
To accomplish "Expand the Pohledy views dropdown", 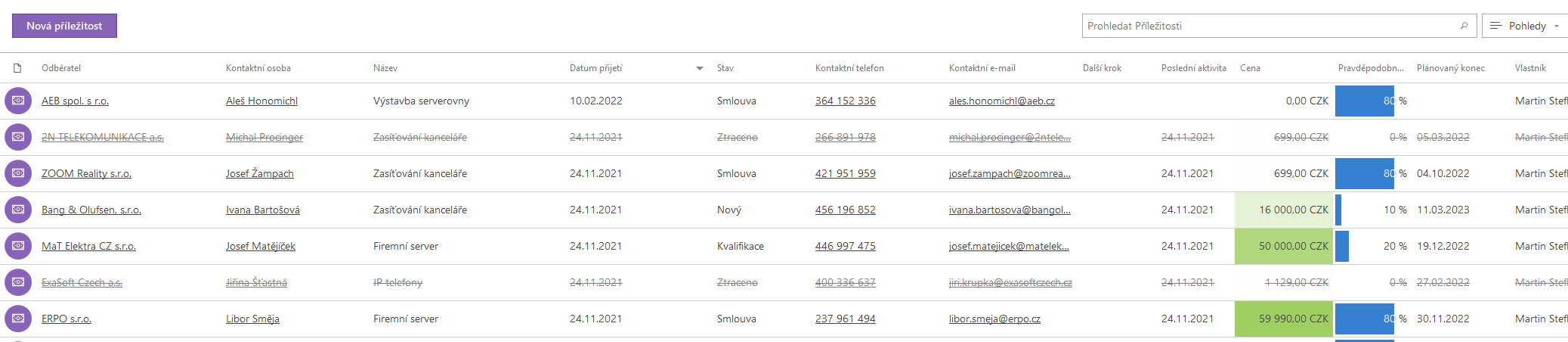I will tap(1524, 26).
